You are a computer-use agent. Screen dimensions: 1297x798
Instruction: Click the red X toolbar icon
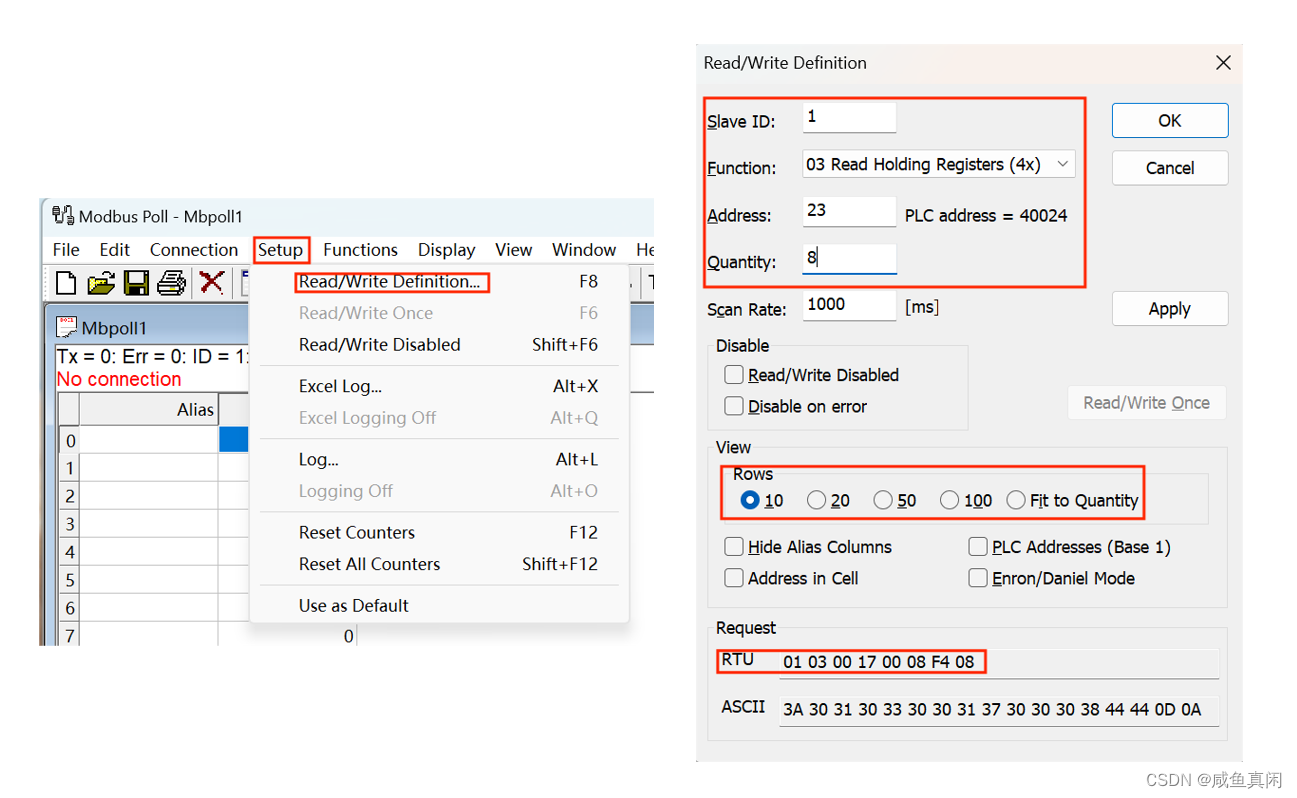[211, 283]
